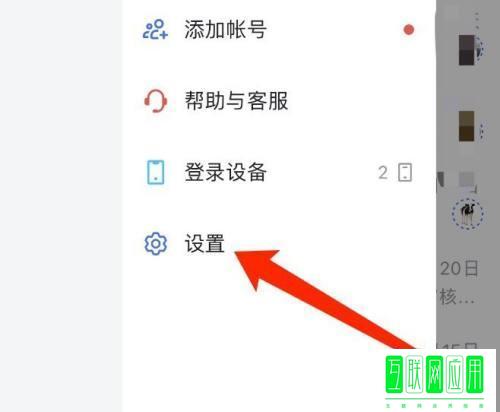This screenshot has width=500, height=412.
Task: Tap the 20日 date in background list
Action: tap(459, 268)
